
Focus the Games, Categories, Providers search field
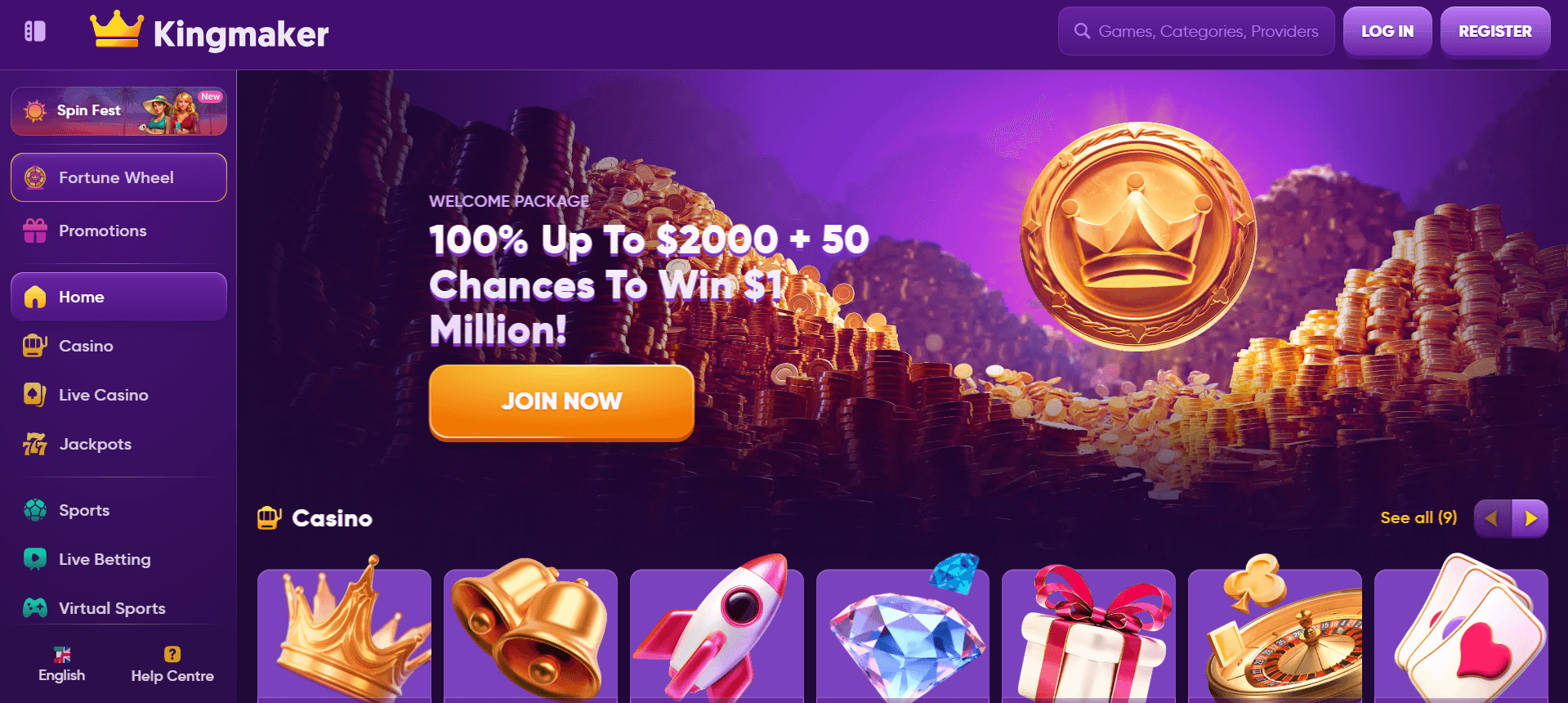(x=1196, y=31)
